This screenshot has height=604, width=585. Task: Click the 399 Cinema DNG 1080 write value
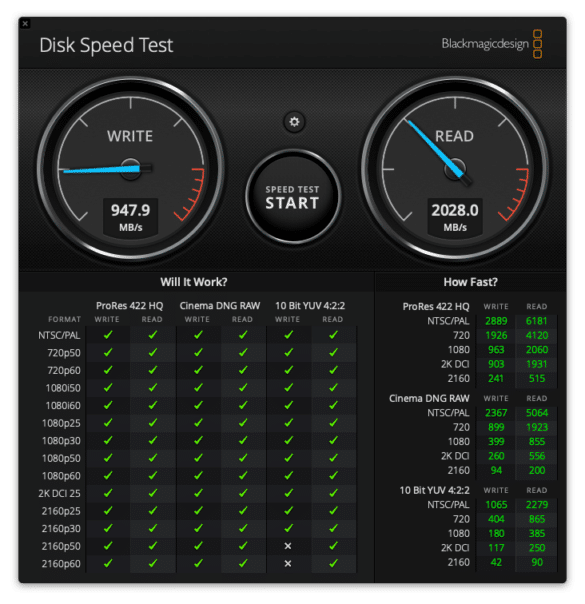pos(496,441)
